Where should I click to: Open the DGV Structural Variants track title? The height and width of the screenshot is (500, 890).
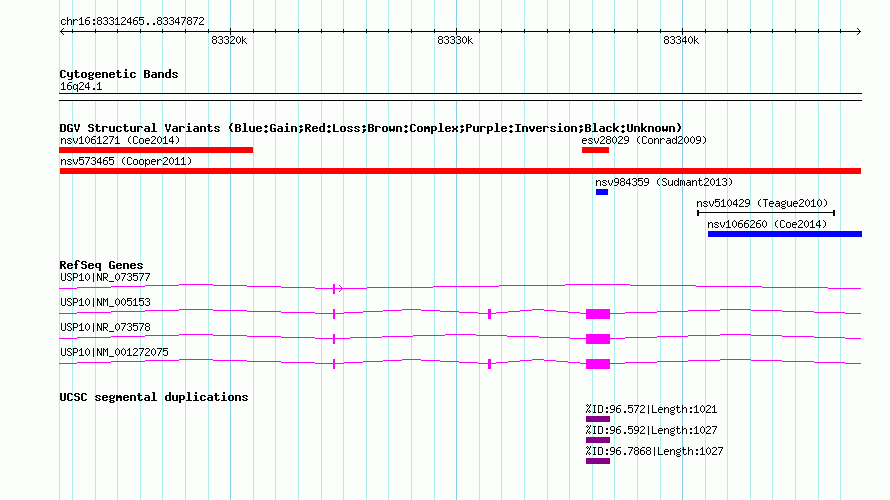[x=371, y=128]
